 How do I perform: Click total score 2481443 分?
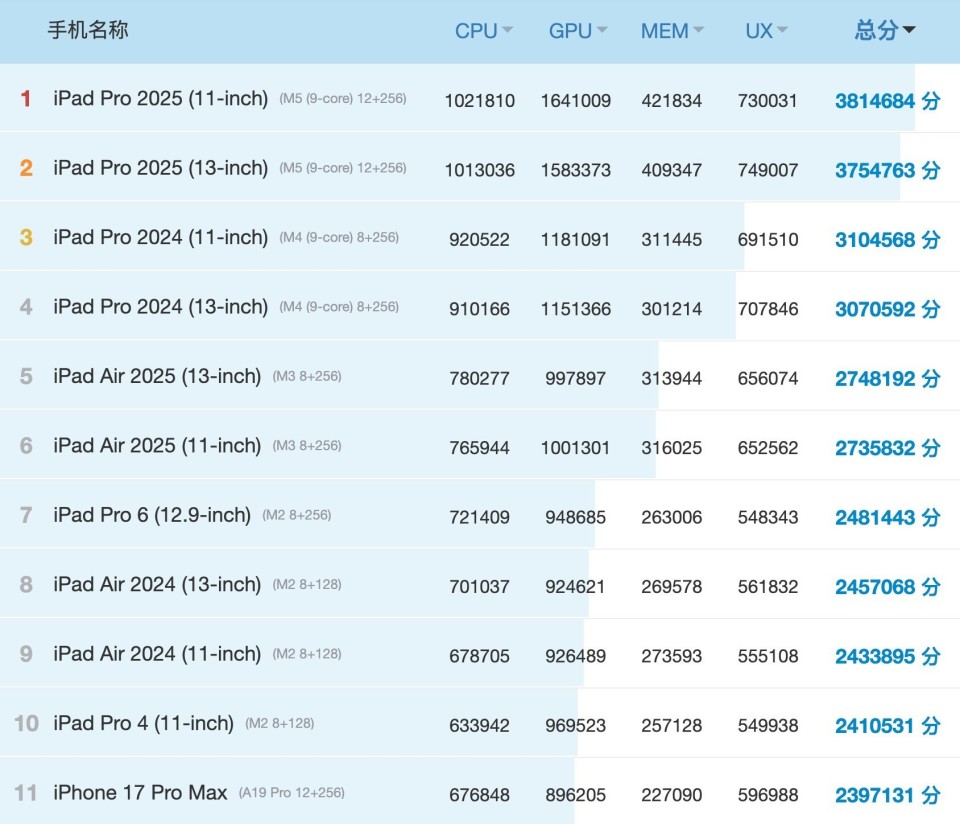click(x=888, y=517)
